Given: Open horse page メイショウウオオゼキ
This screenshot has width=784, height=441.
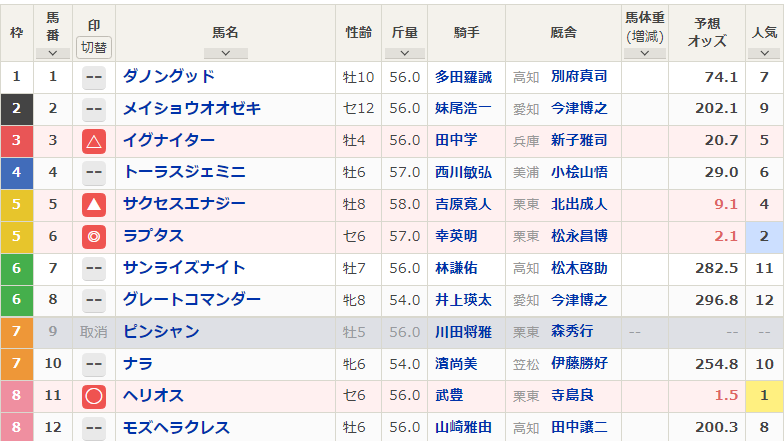Looking at the screenshot, I should tap(192, 108).
